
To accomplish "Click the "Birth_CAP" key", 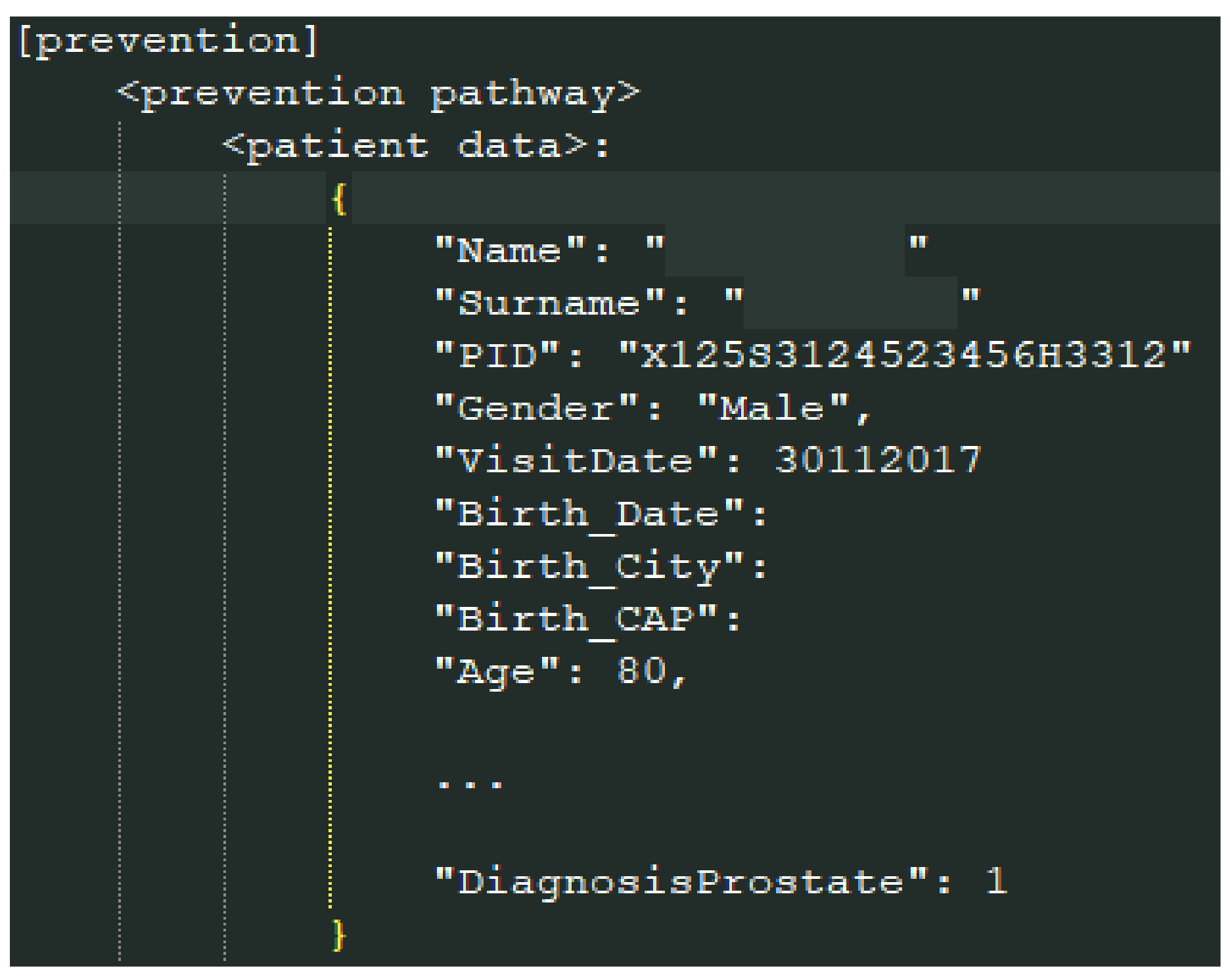I will coord(576,619).
